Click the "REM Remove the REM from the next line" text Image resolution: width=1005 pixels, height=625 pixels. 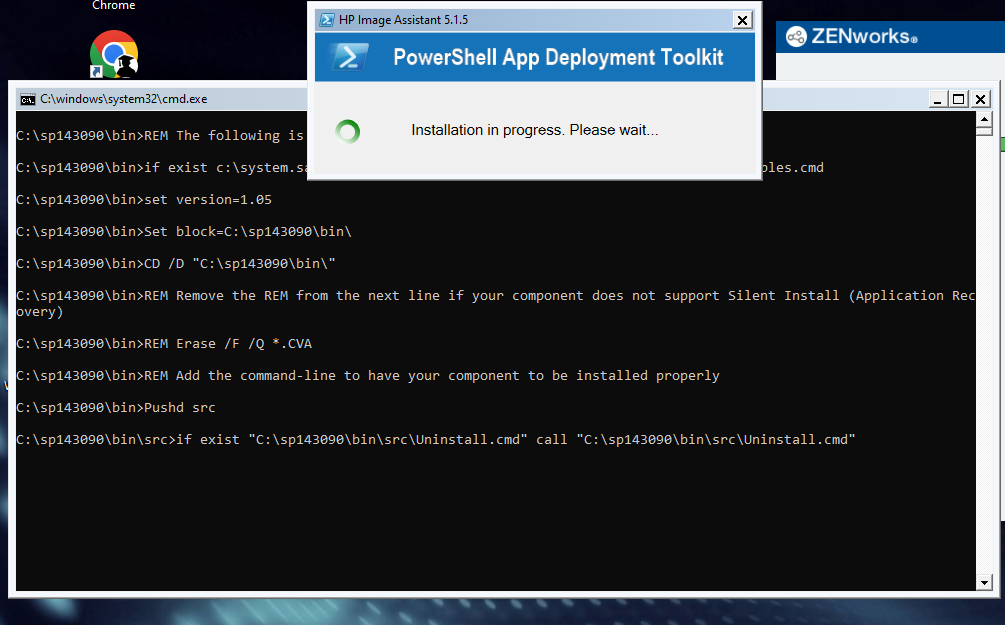(495, 303)
